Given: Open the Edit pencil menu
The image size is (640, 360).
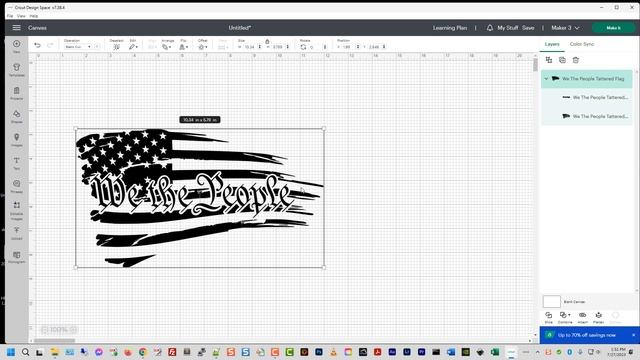Looking at the screenshot, I should 133,47.
